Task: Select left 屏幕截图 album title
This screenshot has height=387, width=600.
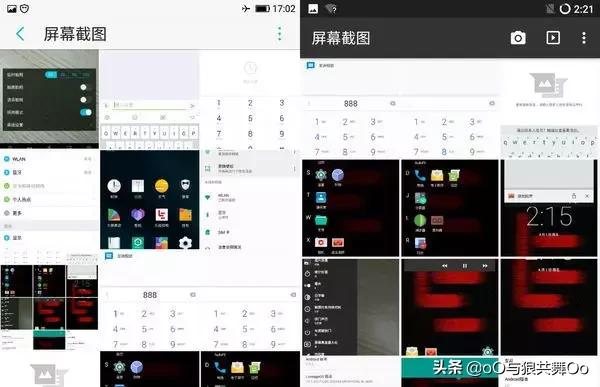Action: tap(75, 34)
